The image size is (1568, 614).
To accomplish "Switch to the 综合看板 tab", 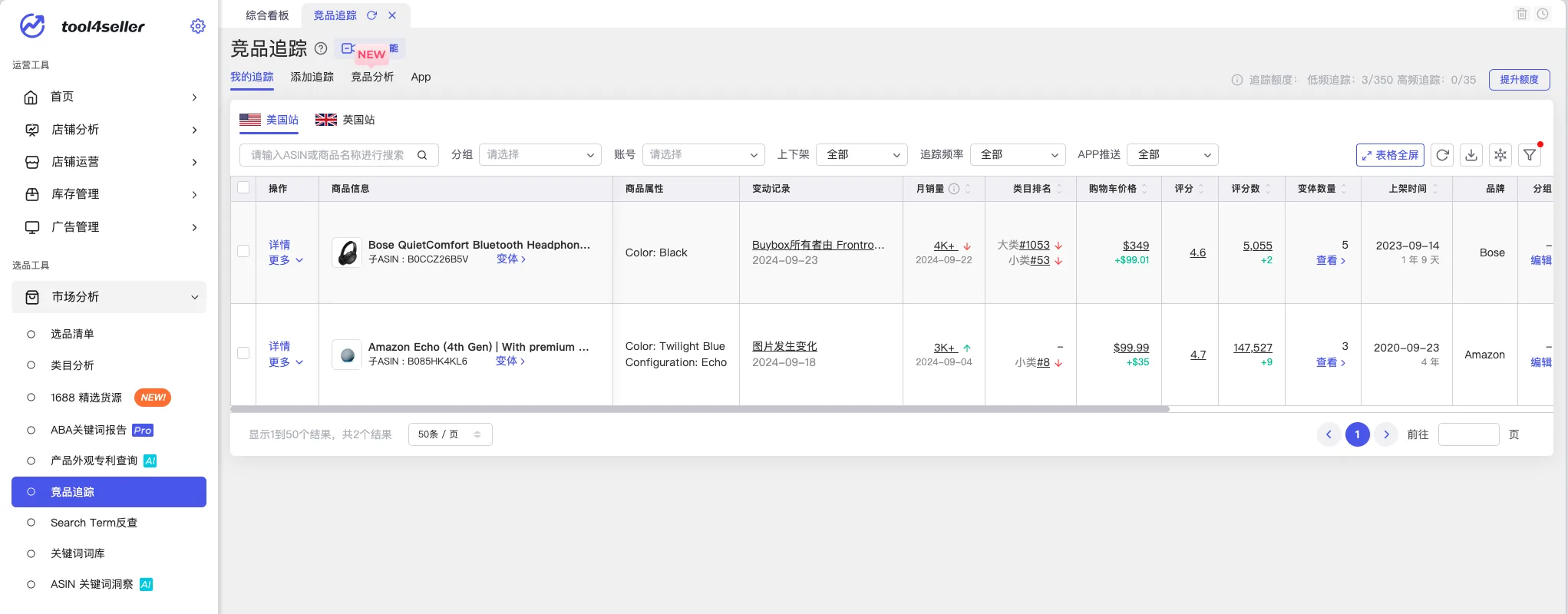I will click(x=267, y=15).
